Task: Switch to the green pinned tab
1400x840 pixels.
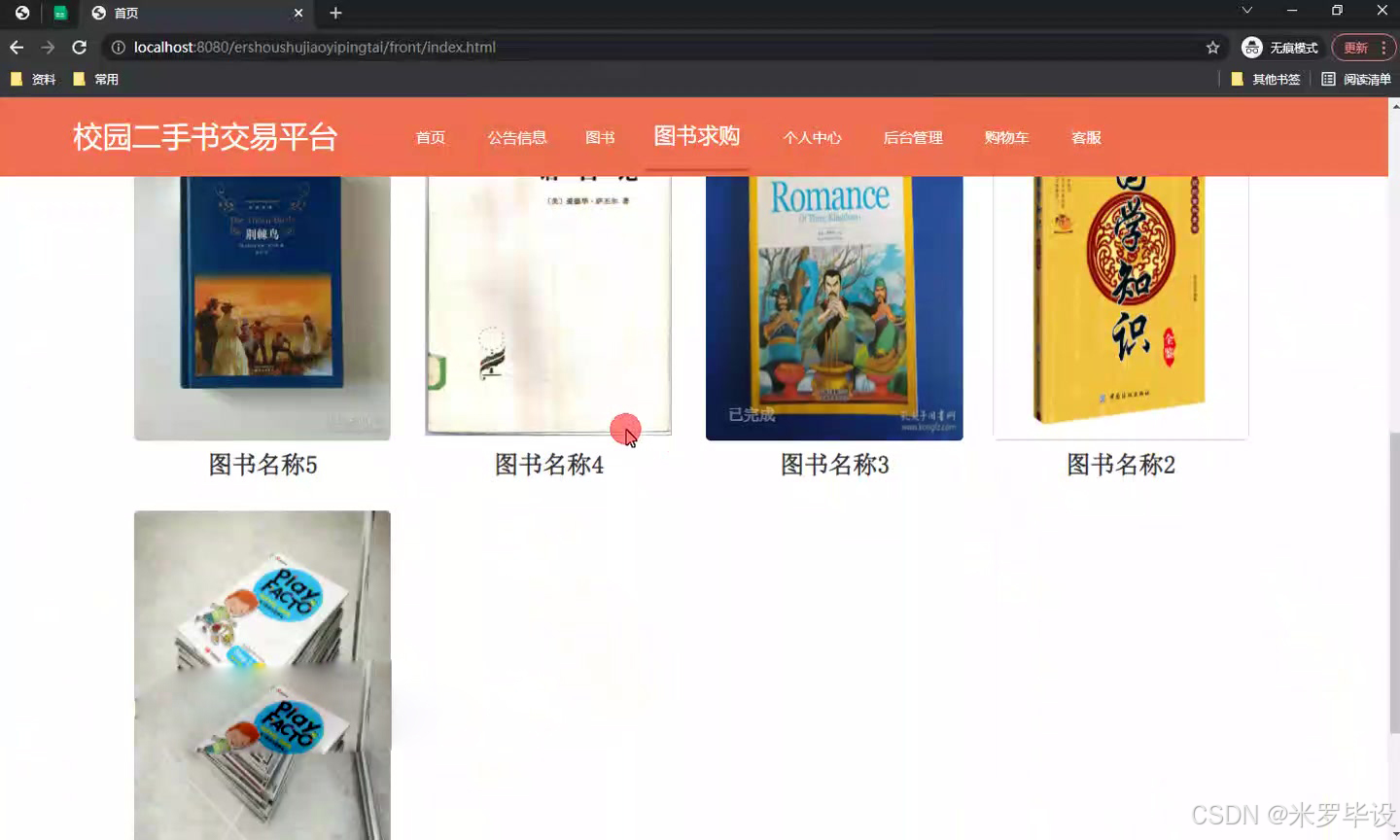Action: coord(59,13)
